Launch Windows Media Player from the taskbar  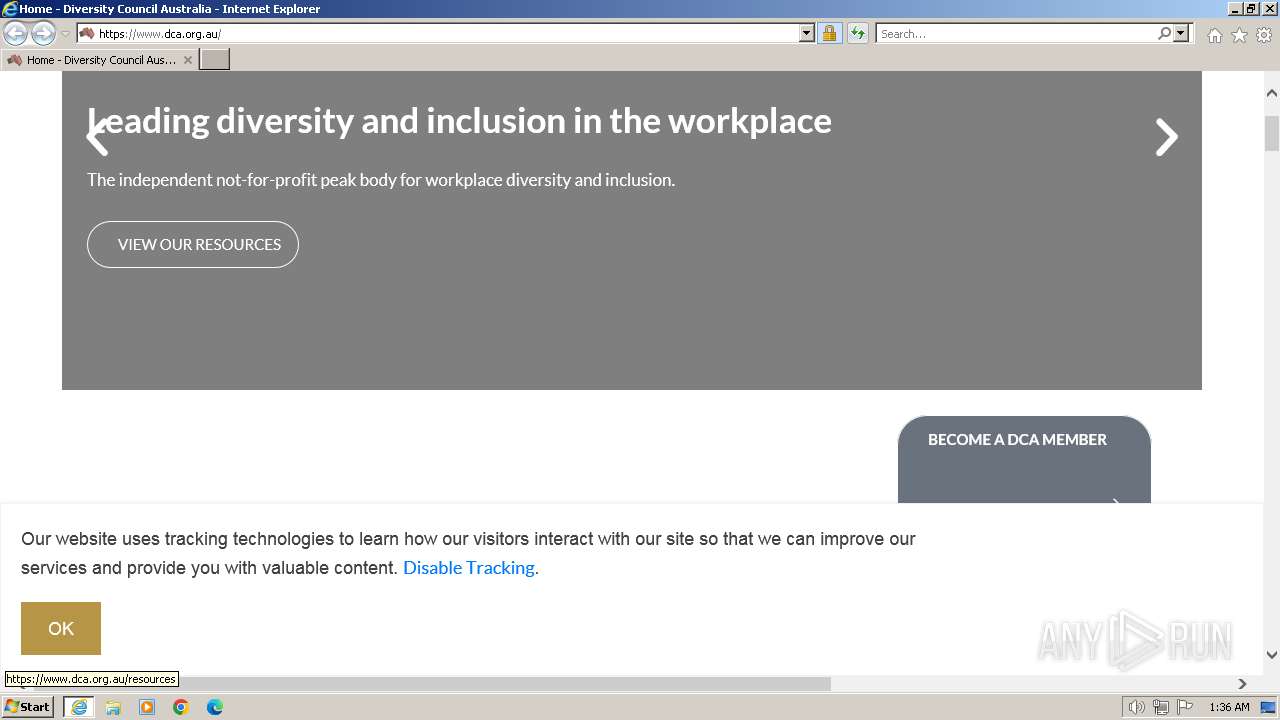147,707
